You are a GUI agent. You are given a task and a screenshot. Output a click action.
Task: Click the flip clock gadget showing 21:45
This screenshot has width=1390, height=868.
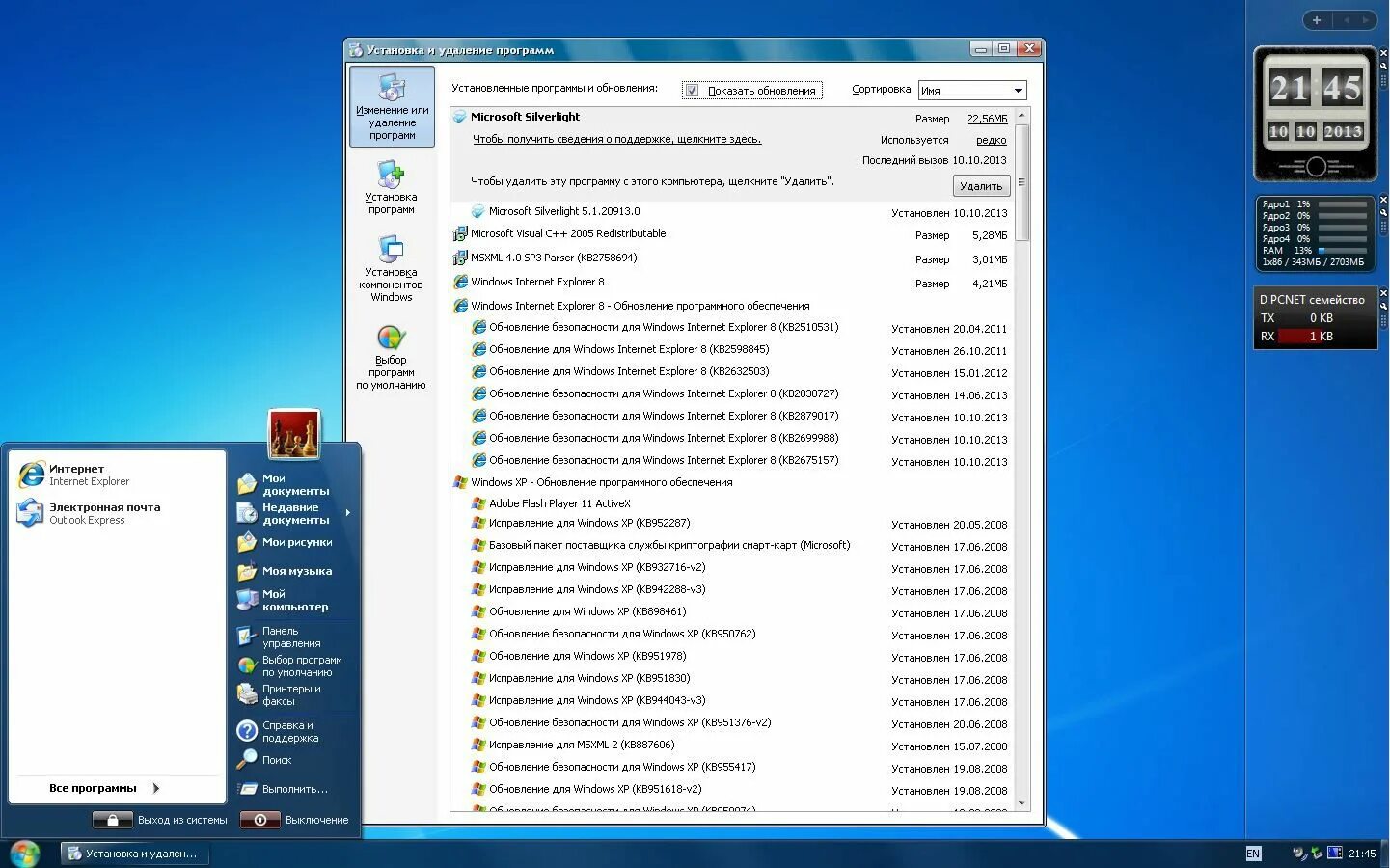pyautogui.click(x=1316, y=114)
